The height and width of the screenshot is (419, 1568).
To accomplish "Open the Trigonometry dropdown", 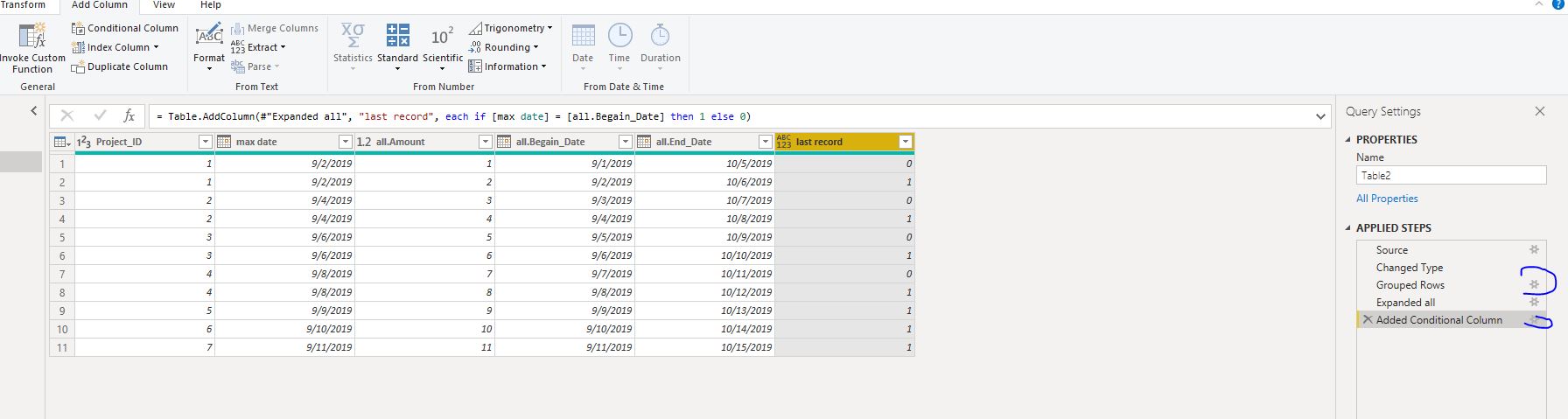I will [511, 28].
